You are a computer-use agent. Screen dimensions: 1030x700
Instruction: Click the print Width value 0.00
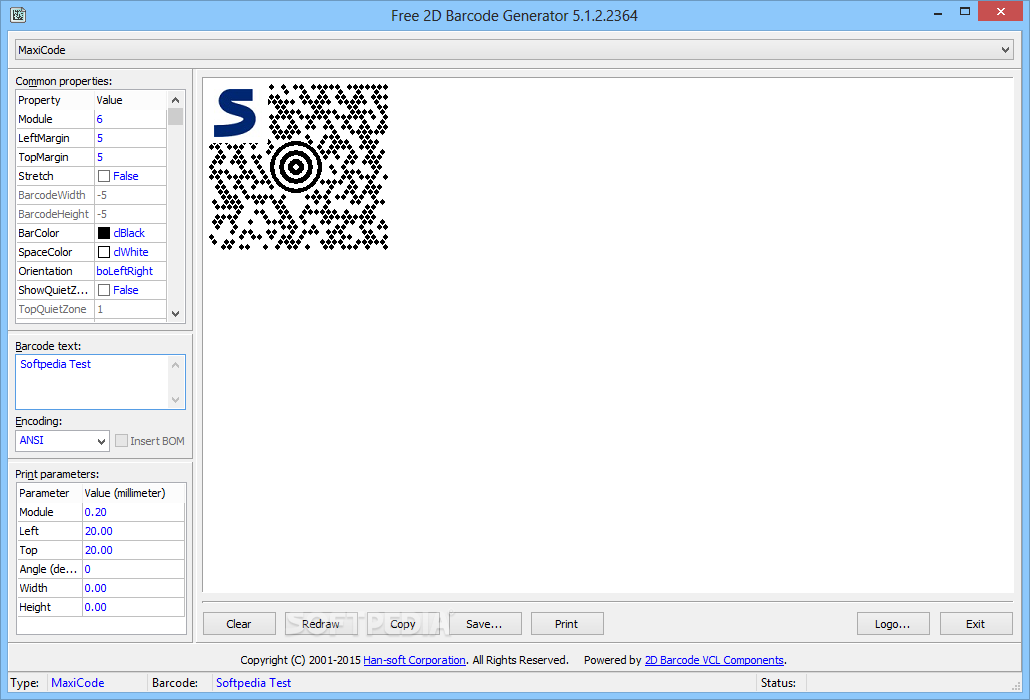click(x=133, y=588)
